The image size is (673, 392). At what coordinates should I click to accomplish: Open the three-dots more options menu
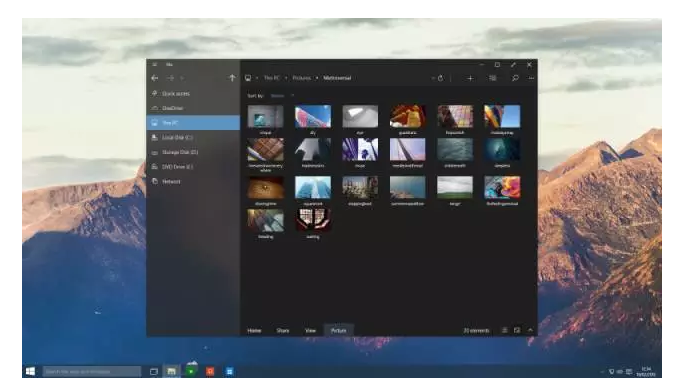tap(531, 78)
